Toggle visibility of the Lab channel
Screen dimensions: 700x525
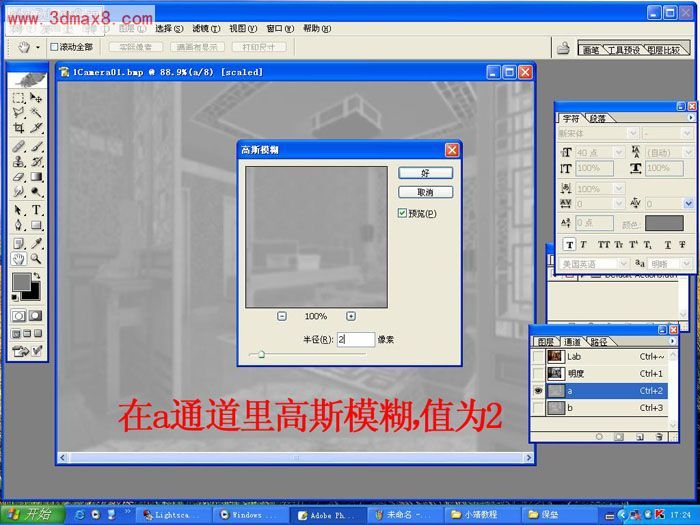[539, 357]
